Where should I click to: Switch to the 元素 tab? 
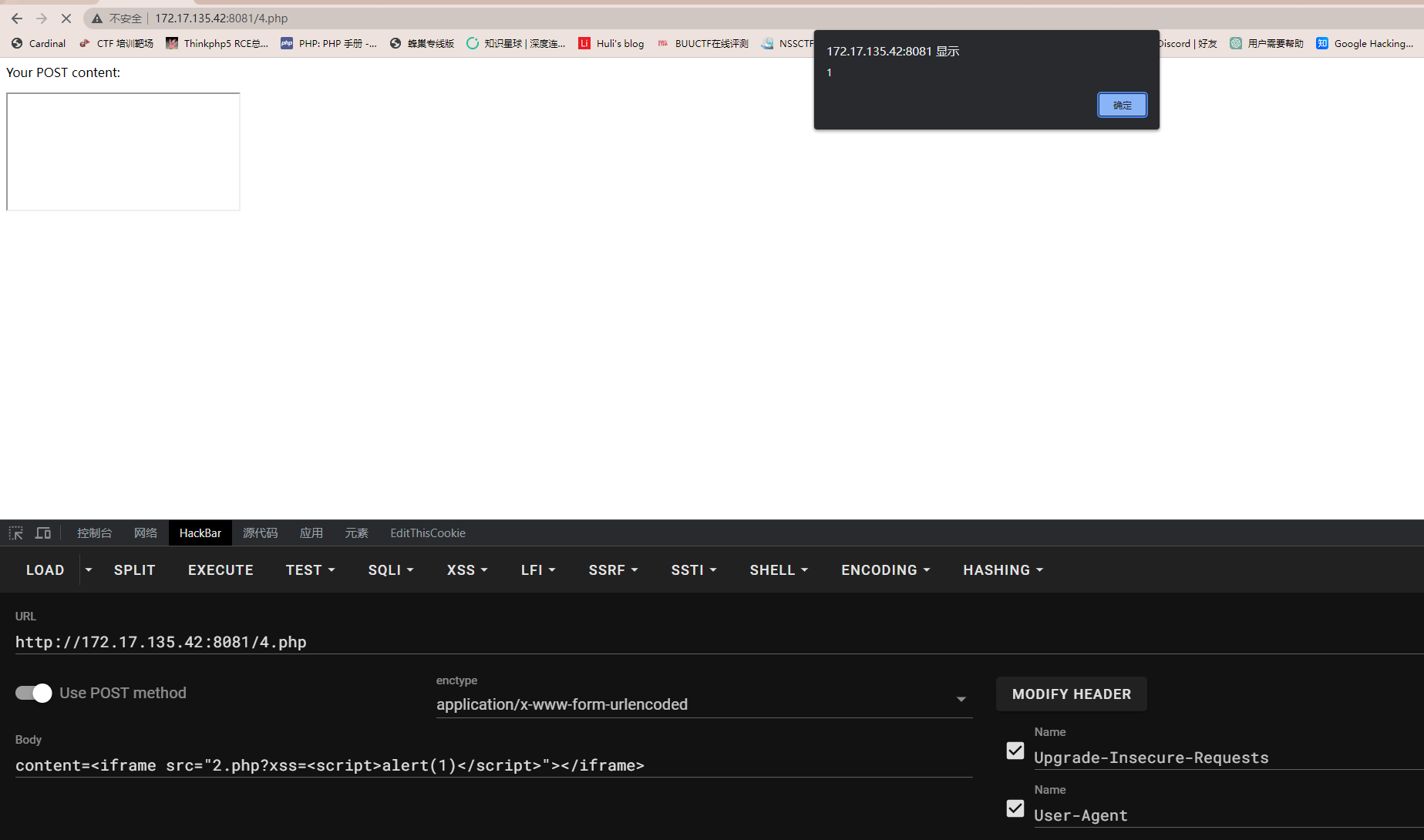point(357,533)
